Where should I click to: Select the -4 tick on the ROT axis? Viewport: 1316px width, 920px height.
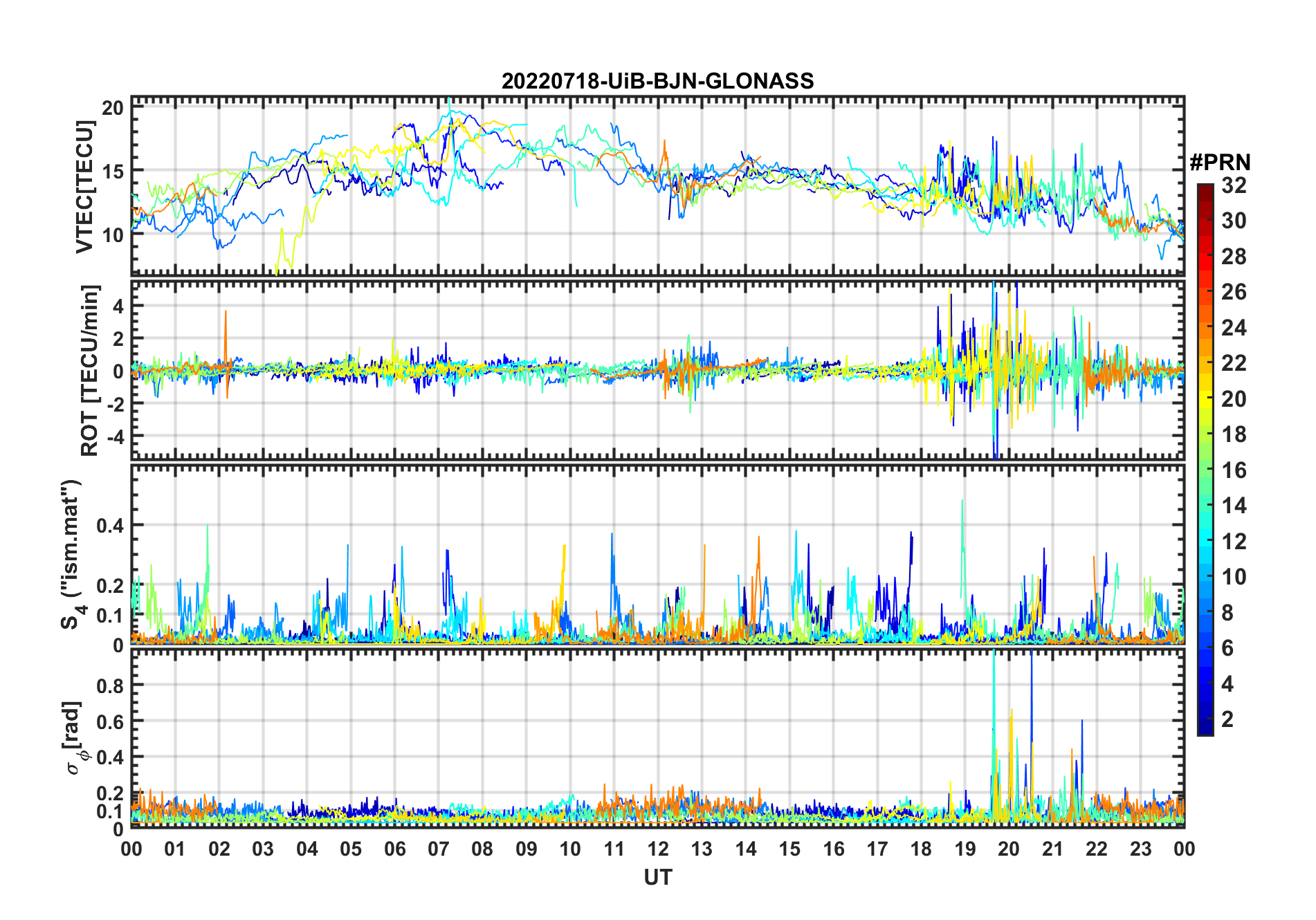pyautogui.click(x=114, y=436)
